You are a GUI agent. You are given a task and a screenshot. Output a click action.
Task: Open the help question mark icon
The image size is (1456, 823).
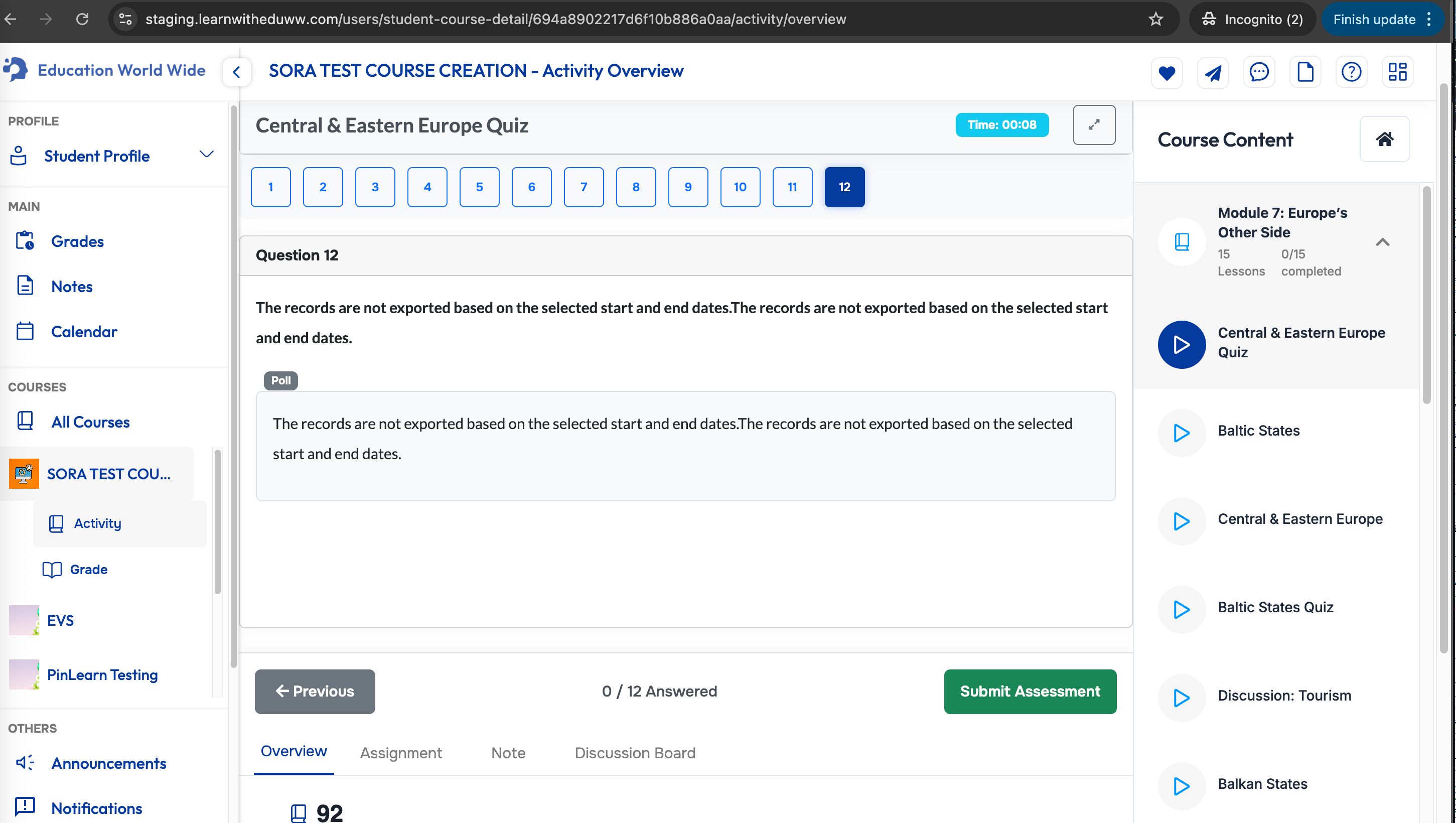[1352, 72]
